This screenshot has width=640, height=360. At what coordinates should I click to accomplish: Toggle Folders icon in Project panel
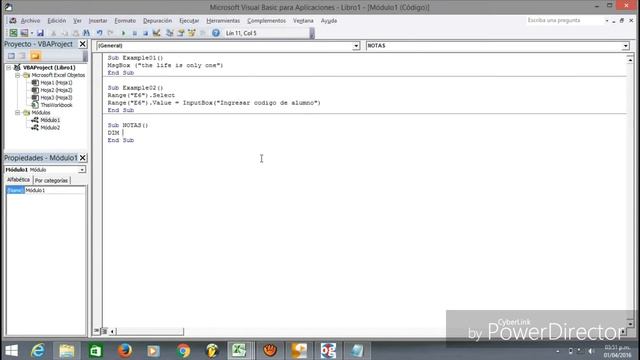(36, 56)
